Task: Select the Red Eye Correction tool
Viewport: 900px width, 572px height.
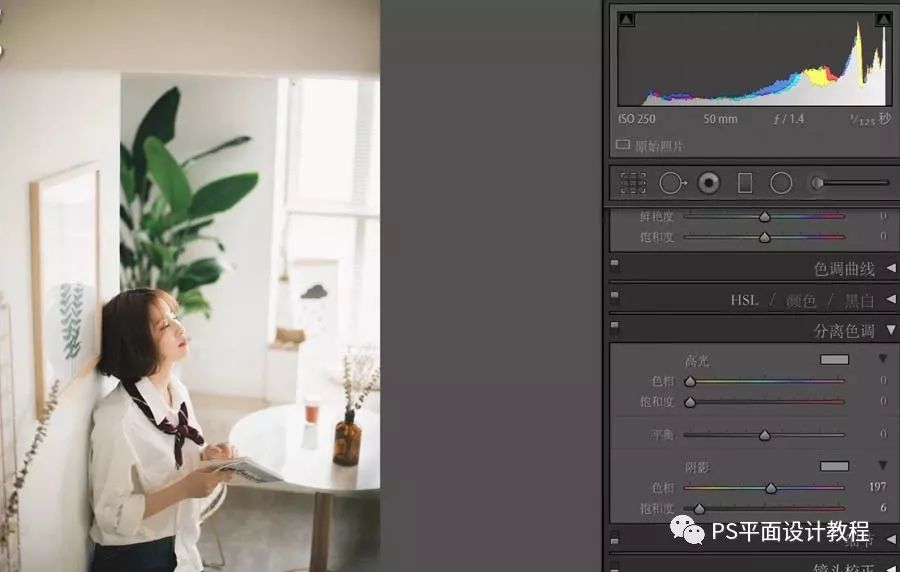Action: (x=709, y=184)
